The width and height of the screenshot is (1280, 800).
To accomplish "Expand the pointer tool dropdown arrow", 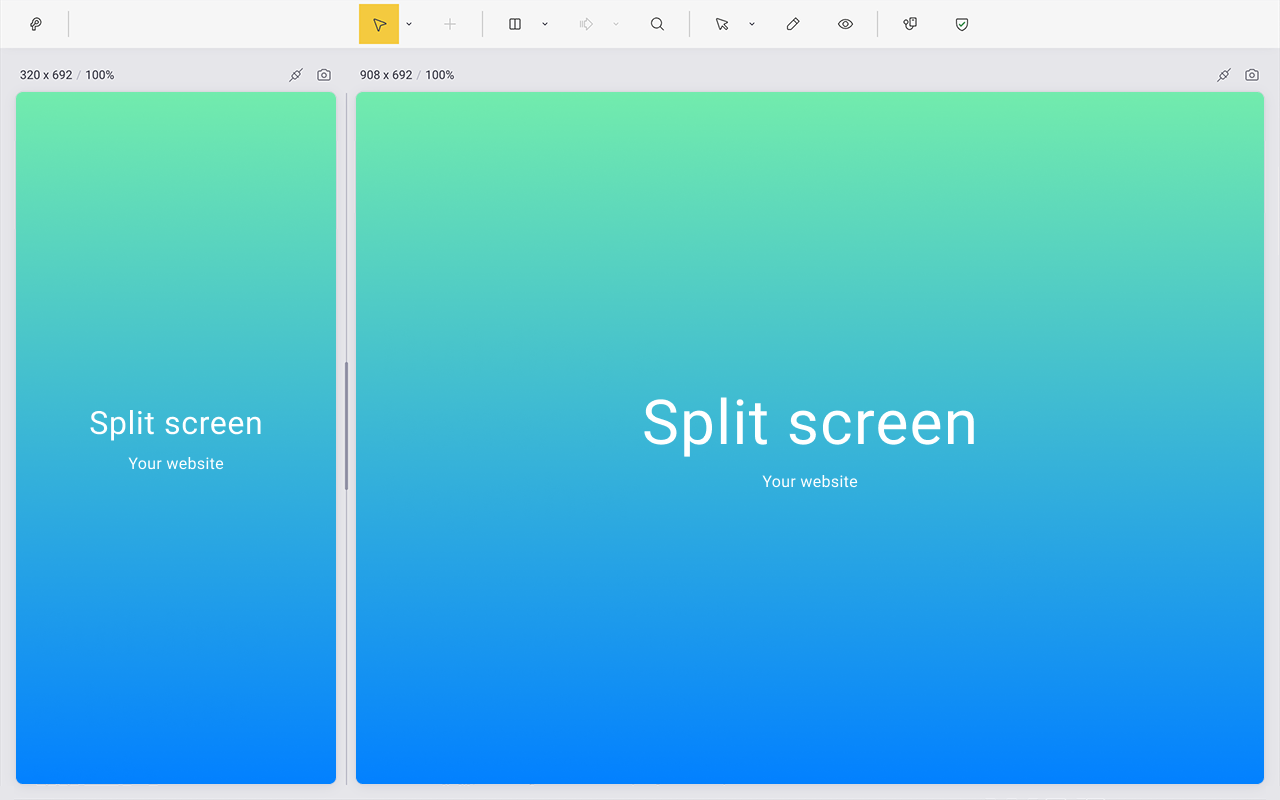I will pyautogui.click(x=409, y=24).
